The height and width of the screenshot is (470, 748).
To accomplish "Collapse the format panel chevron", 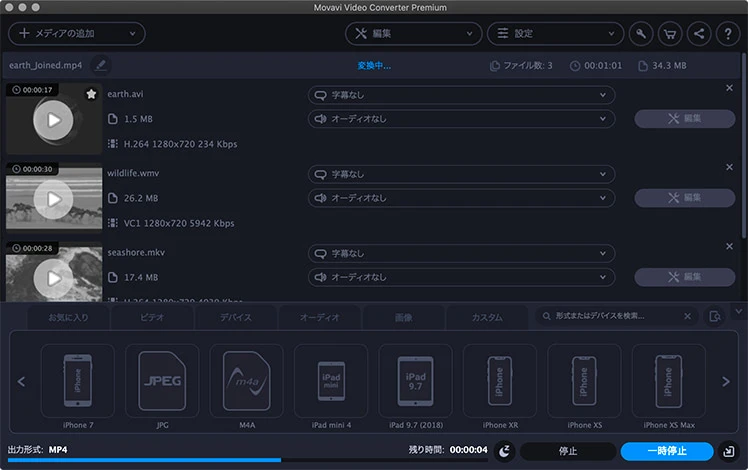I will (738, 312).
